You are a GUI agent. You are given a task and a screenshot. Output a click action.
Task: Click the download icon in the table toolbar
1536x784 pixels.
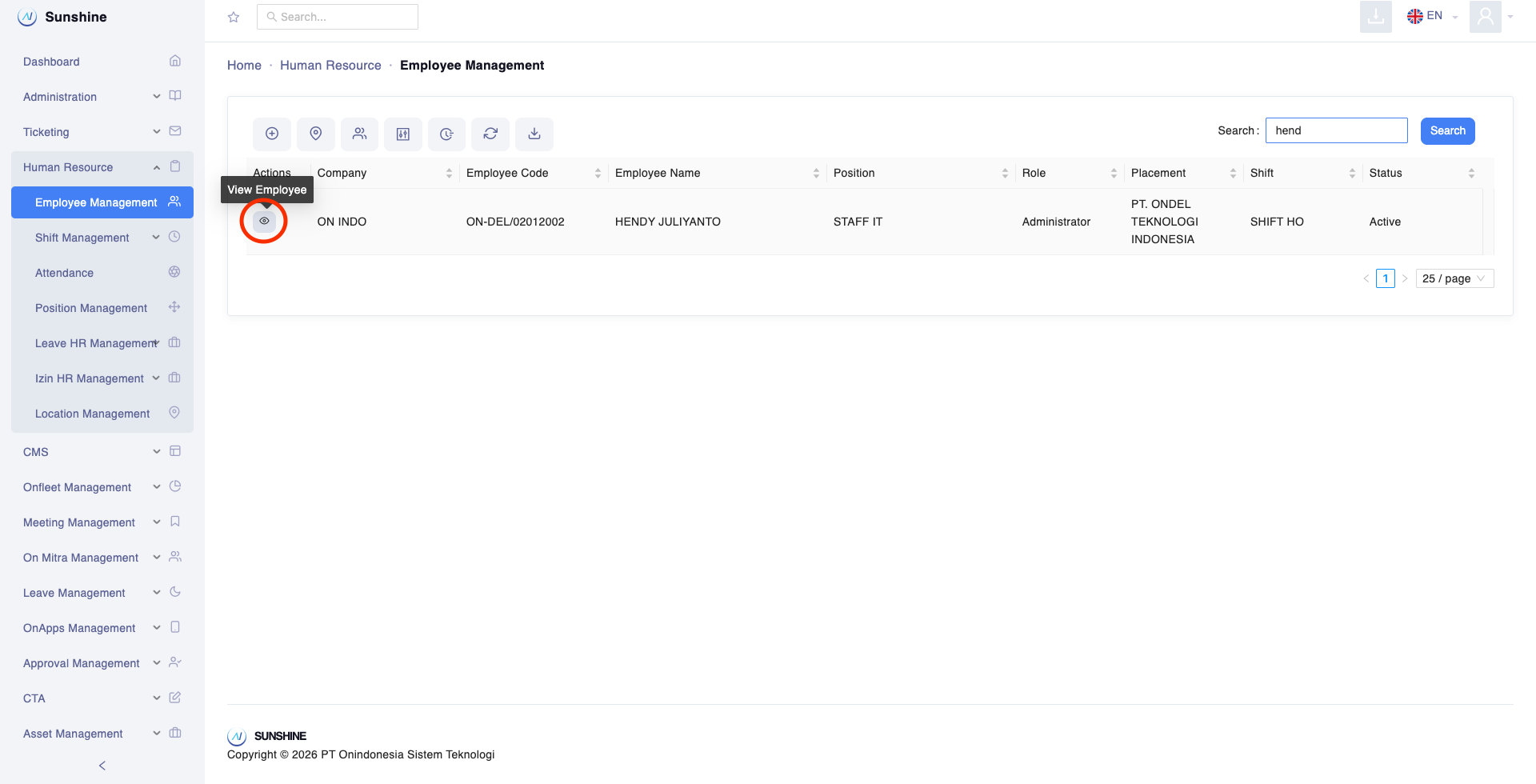pyautogui.click(x=534, y=134)
